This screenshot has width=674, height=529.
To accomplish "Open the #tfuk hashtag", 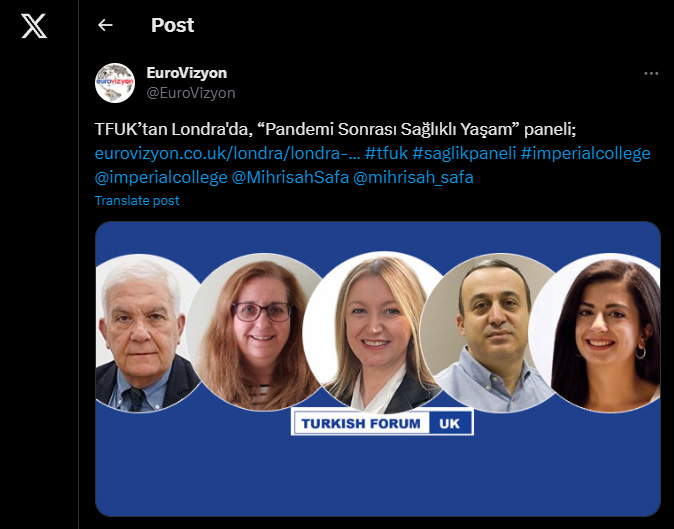I will click(386, 153).
